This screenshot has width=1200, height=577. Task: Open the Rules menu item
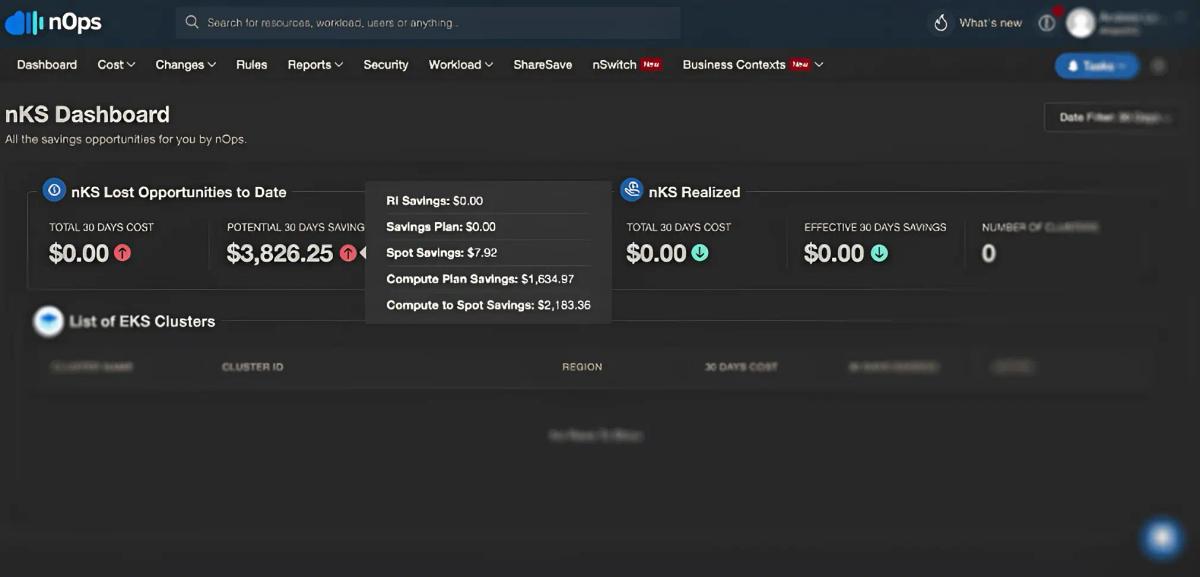251,65
